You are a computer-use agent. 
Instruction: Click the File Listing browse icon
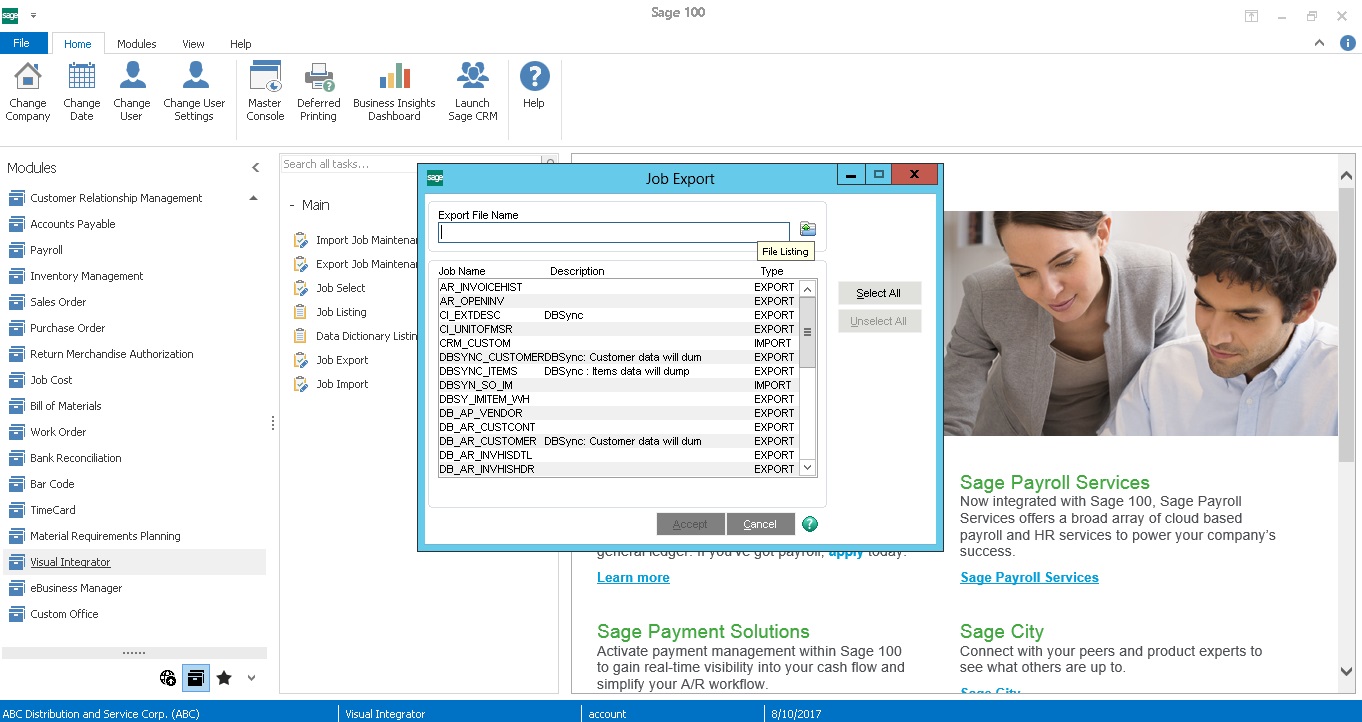808,230
